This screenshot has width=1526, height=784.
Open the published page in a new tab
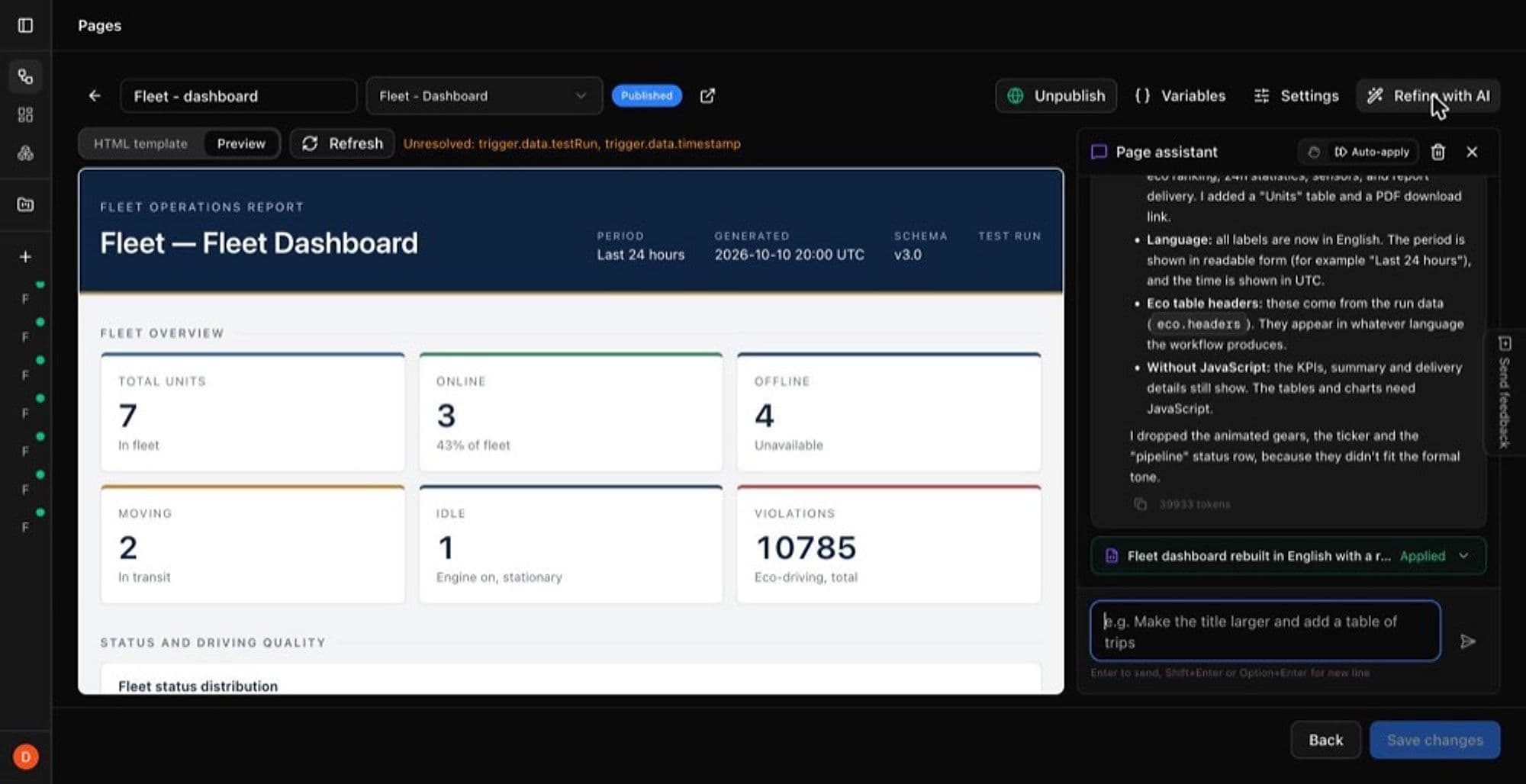pos(707,95)
